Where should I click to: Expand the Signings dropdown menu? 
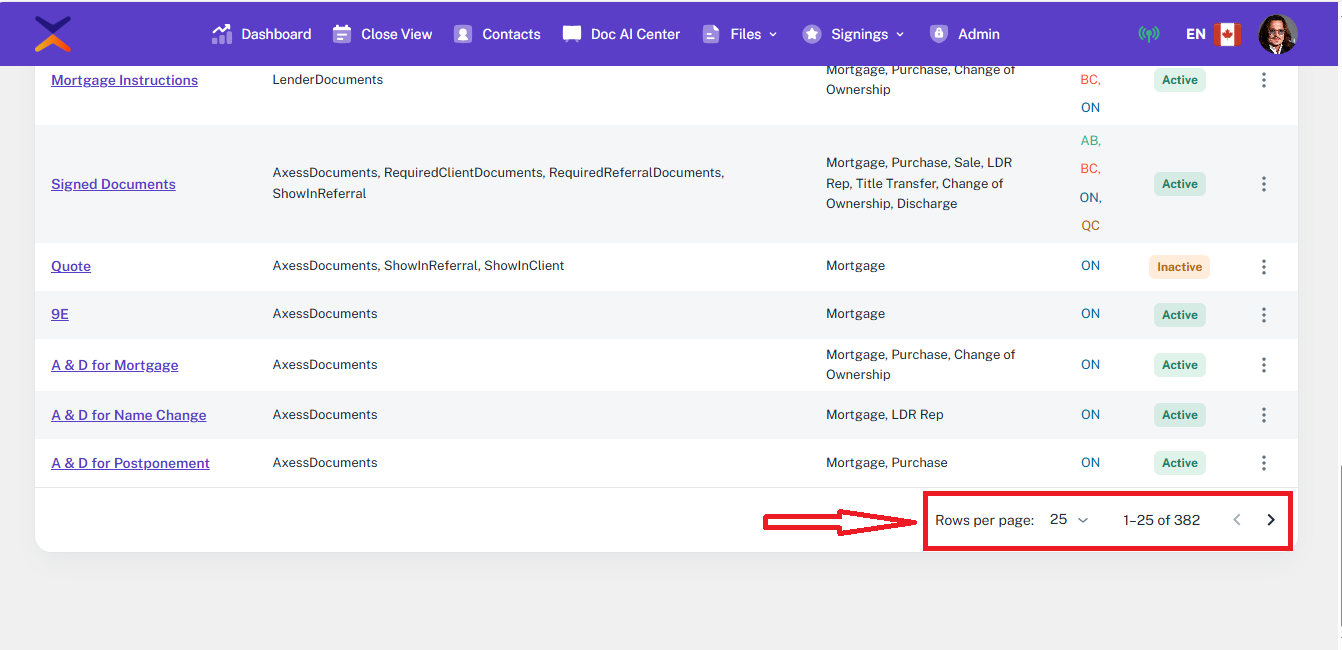coord(854,34)
